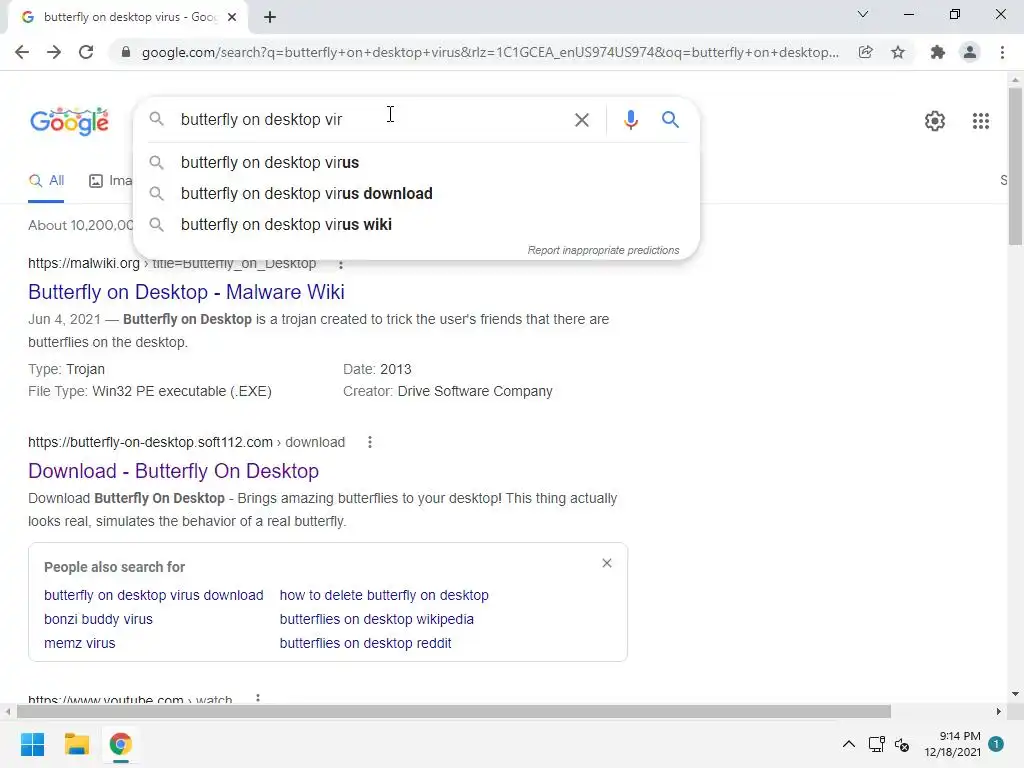Image resolution: width=1024 pixels, height=768 pixels.
Task: Open a new tab with plus button
Action: (x=270, y=17)
